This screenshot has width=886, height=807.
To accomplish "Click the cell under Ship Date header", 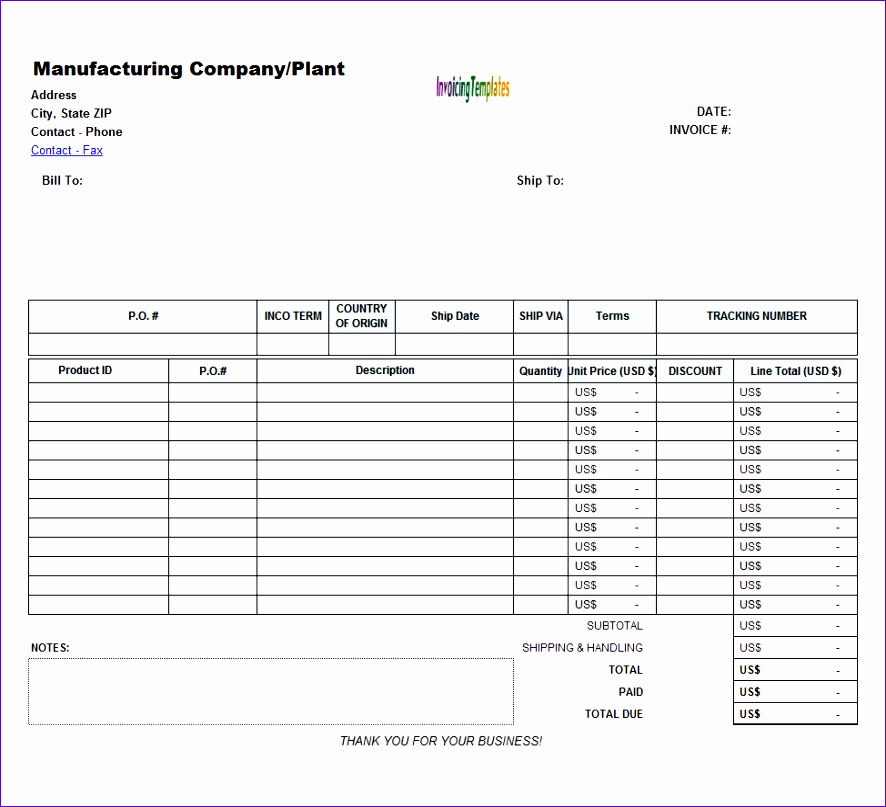I will [454, 344].
